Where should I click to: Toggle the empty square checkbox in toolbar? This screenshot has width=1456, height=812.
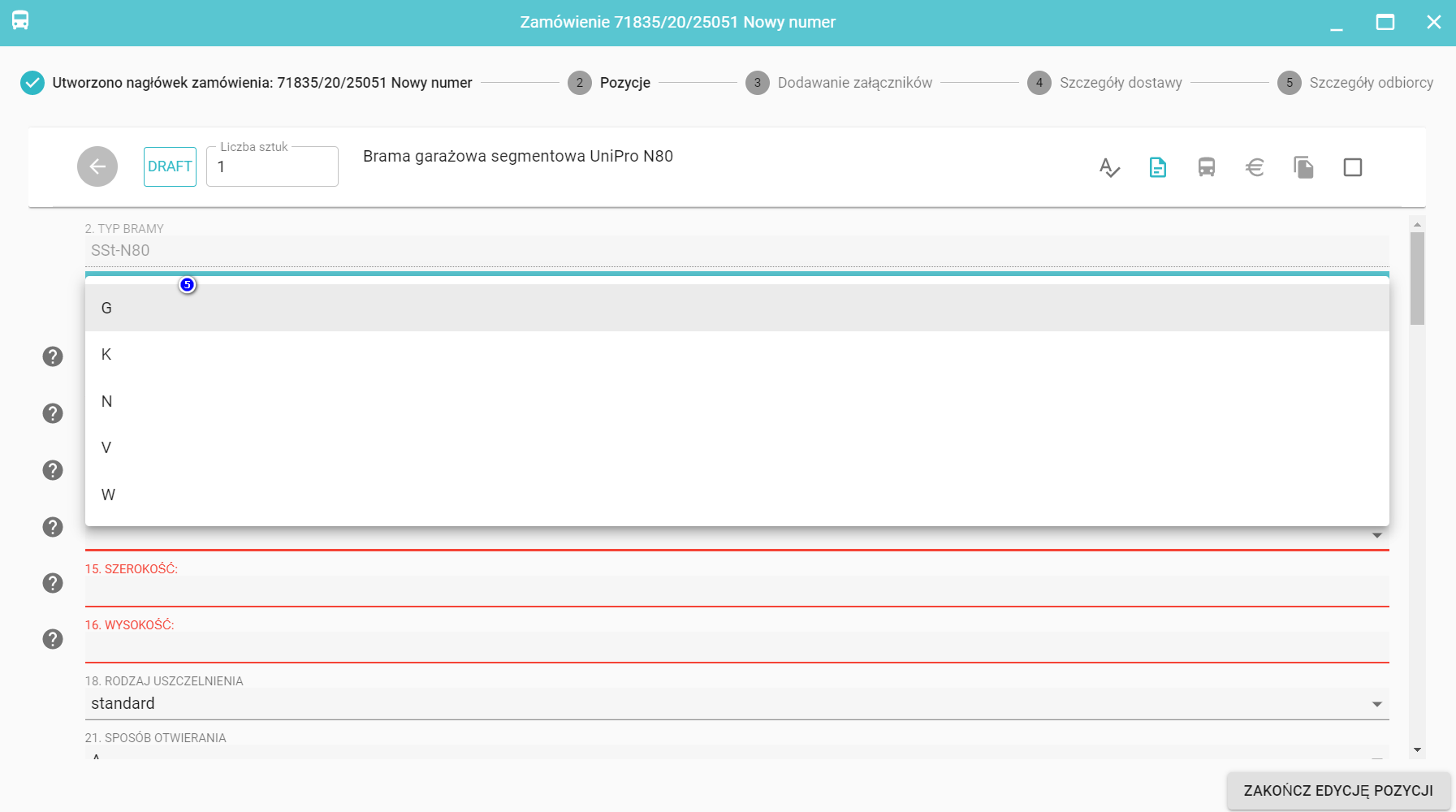pyautogui.click(x=1352, y=167)
